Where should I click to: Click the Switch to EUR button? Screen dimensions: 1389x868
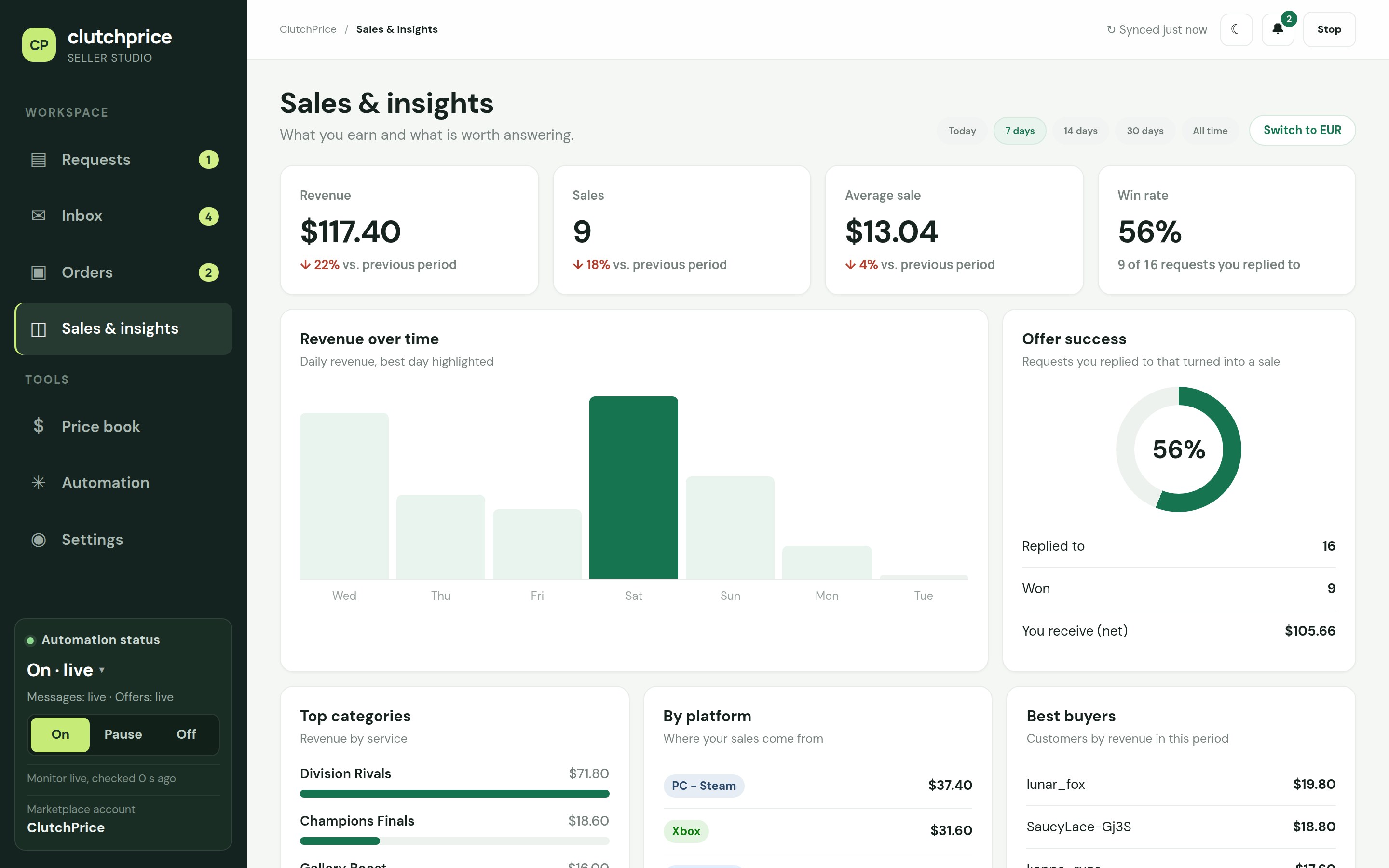click(x=1302, y=130)
